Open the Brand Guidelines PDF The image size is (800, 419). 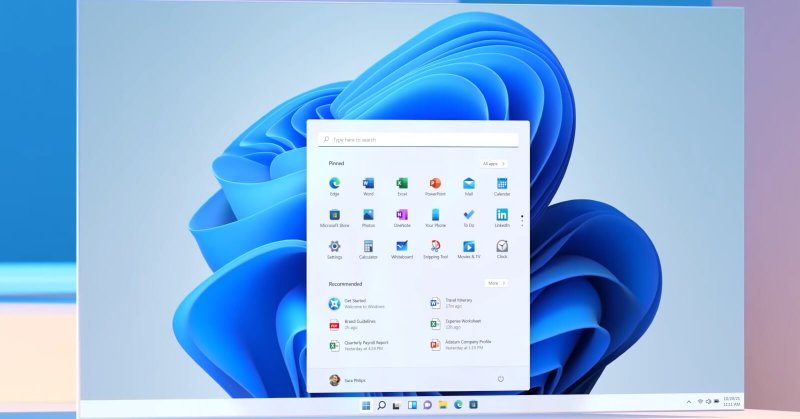click(x=353, y=325)
